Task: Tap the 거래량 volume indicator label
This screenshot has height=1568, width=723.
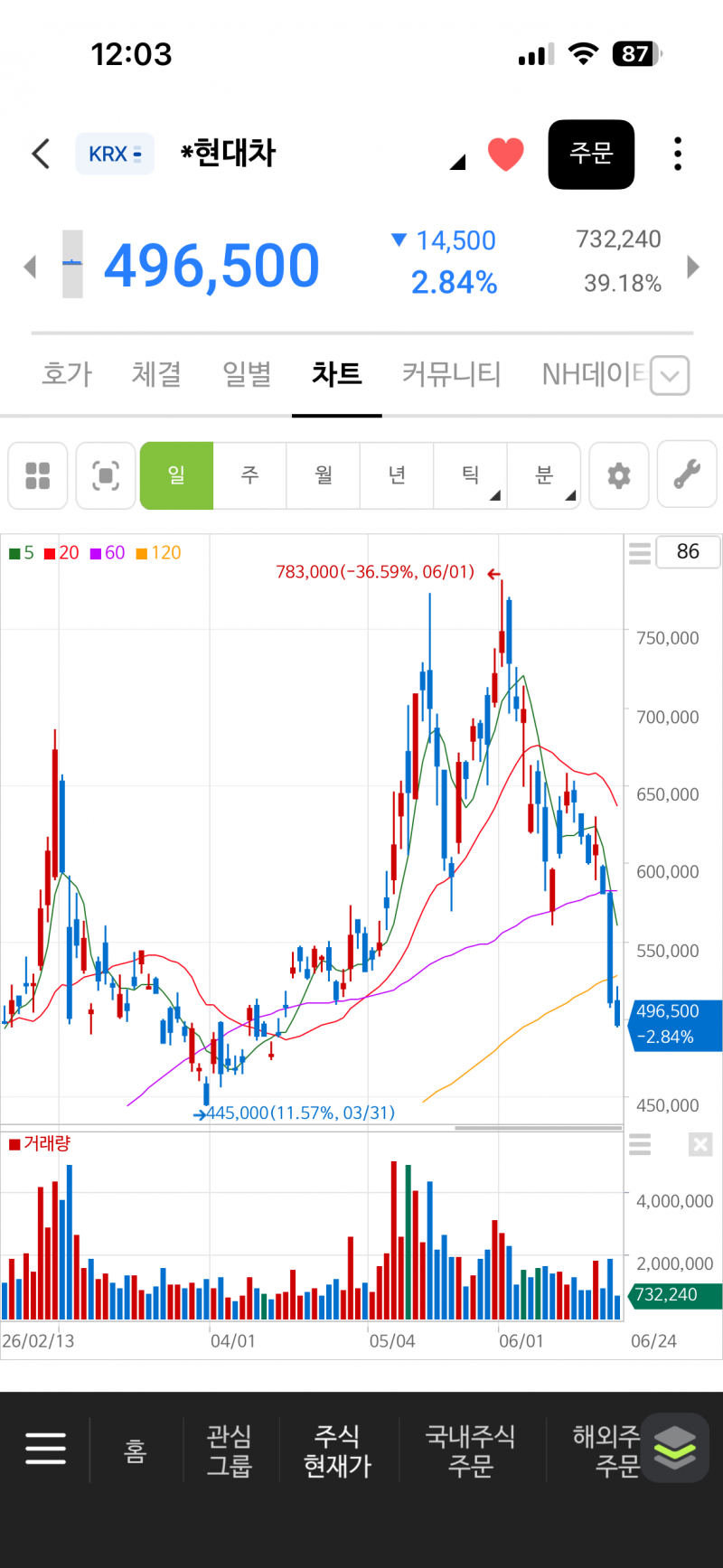Action: pyautogui.click(x=40, y=1144)
